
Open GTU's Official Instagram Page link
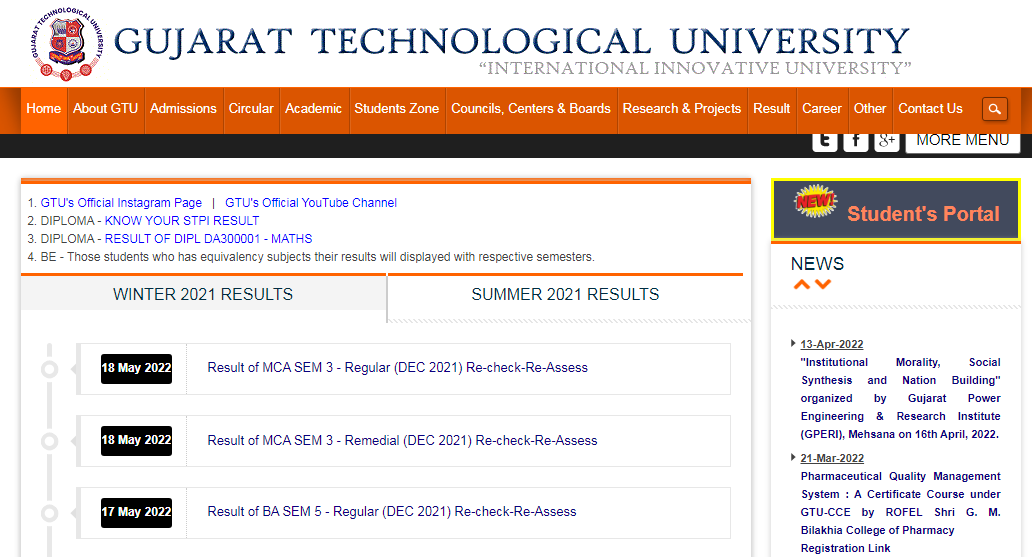click(121, 203)
